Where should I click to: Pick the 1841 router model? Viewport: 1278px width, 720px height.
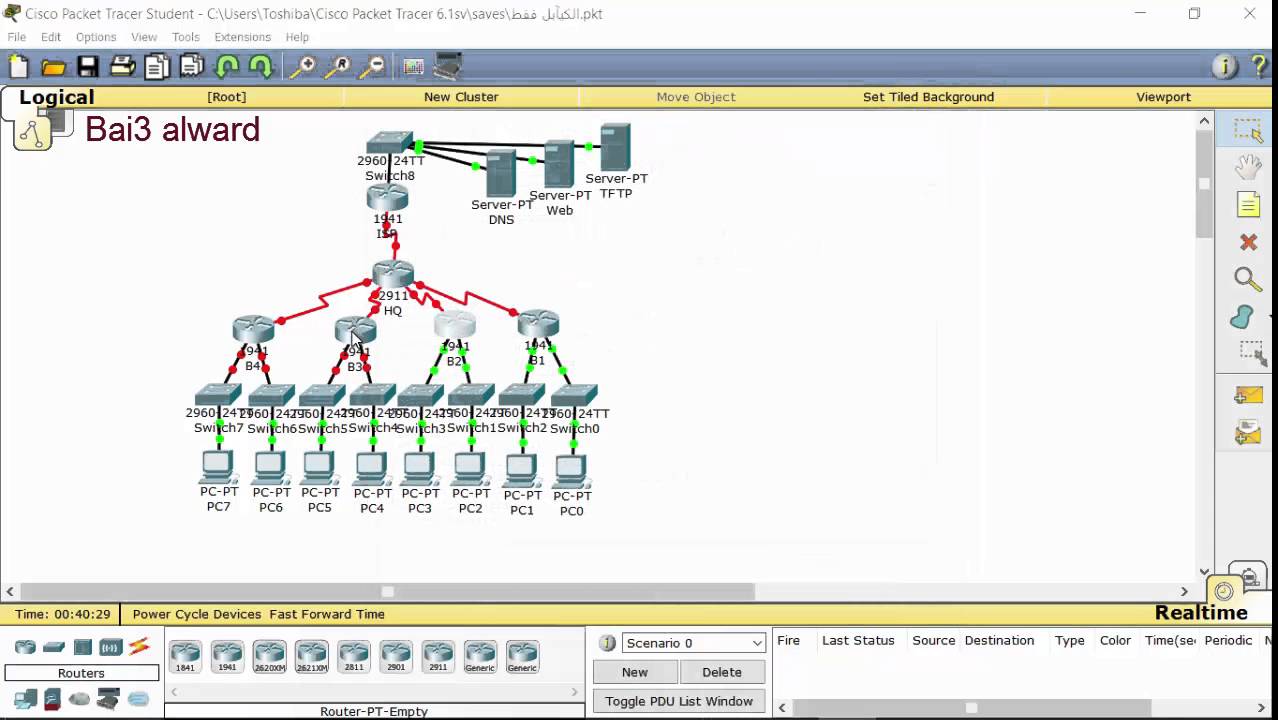pos(185,656)
